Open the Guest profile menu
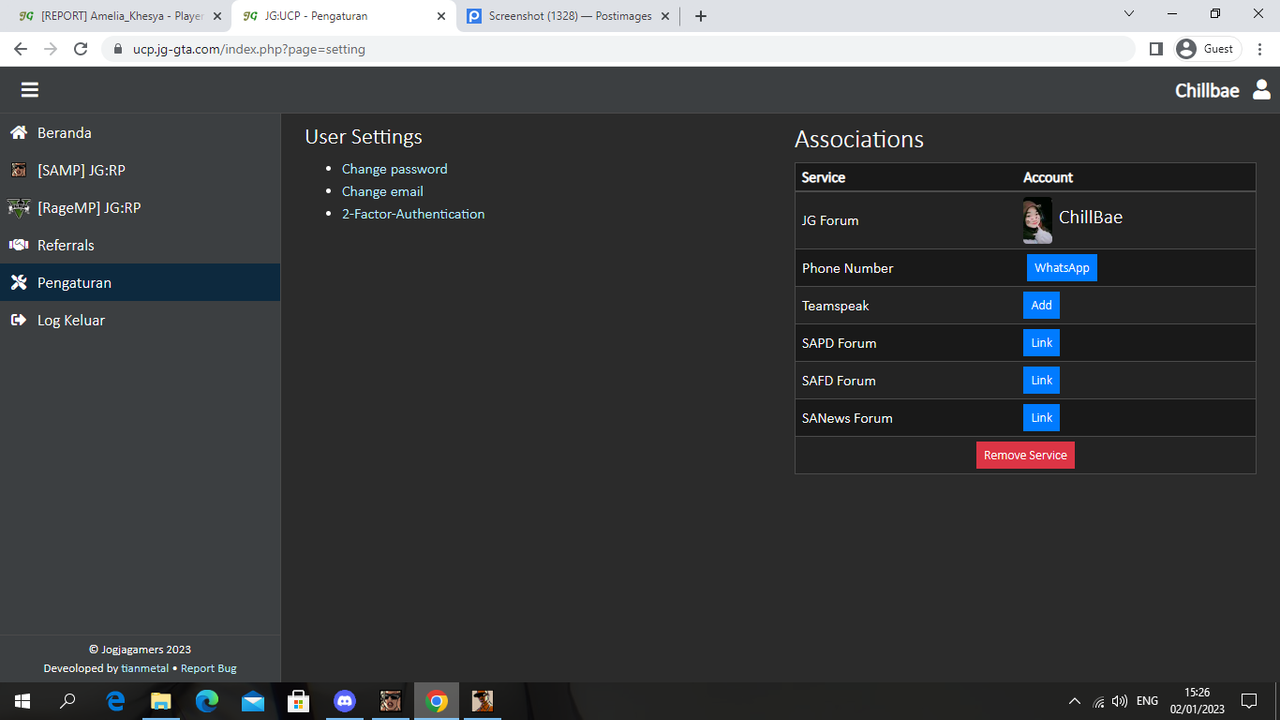Viewport: 1280px width, 720px height. pos(1206,48)
